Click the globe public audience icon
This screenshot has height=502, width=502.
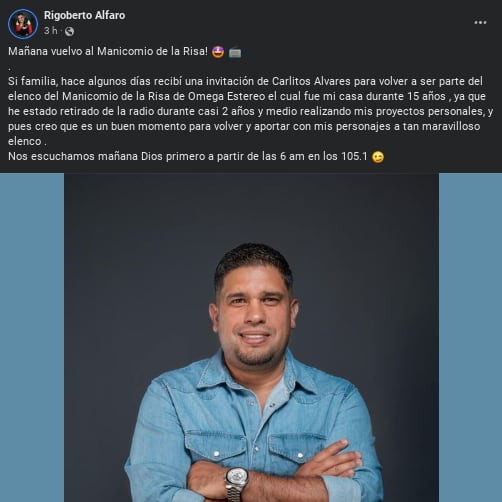(69, 31)
